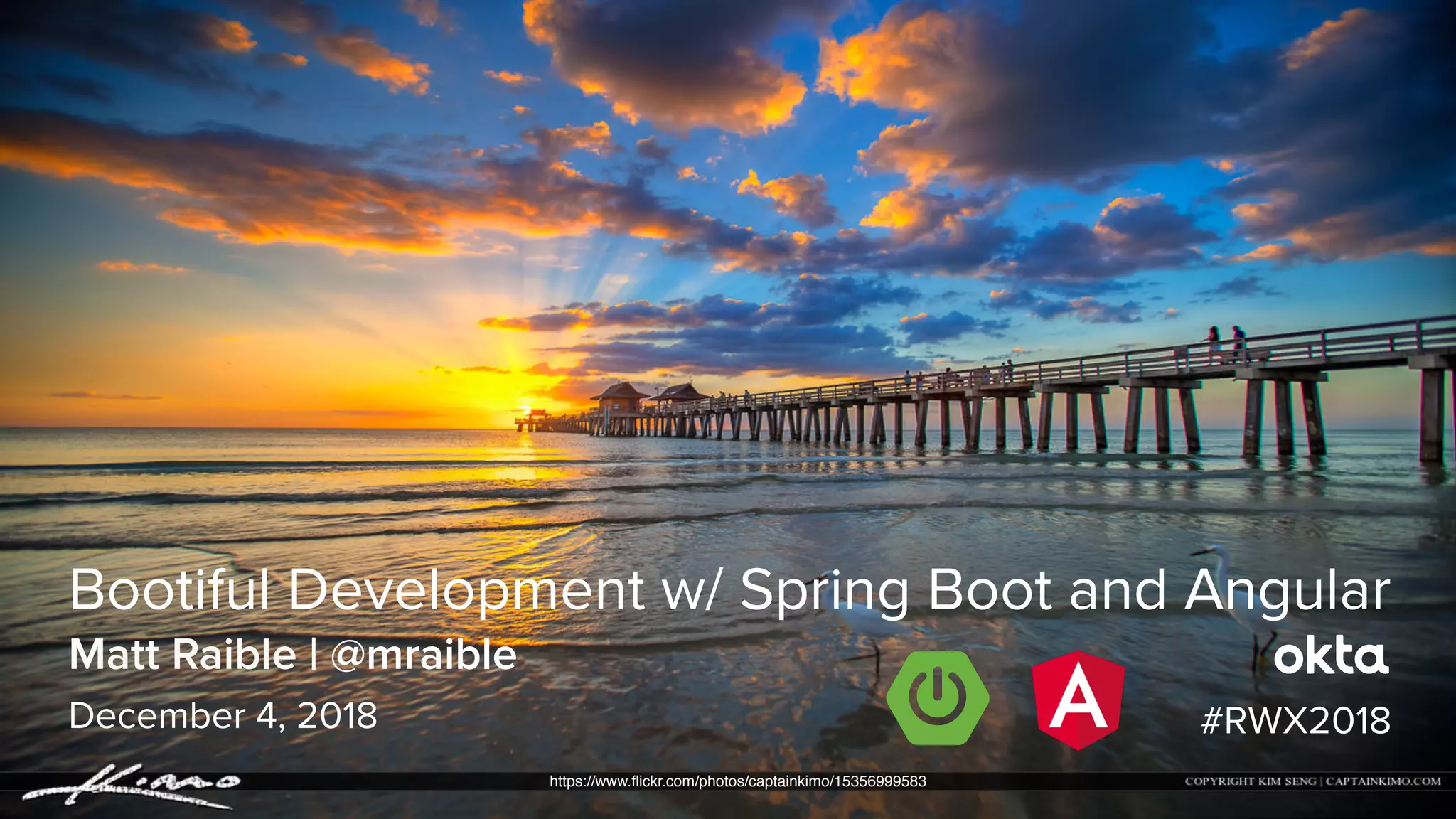Viewport: 1456px width, 819px height.
Task: Click the word Bootiful in the title
Action: (170, 590)
